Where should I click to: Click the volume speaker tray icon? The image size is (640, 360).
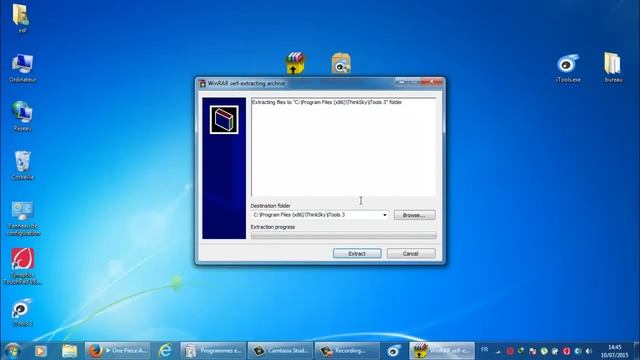pyautogui.click(x=589, y=351)
